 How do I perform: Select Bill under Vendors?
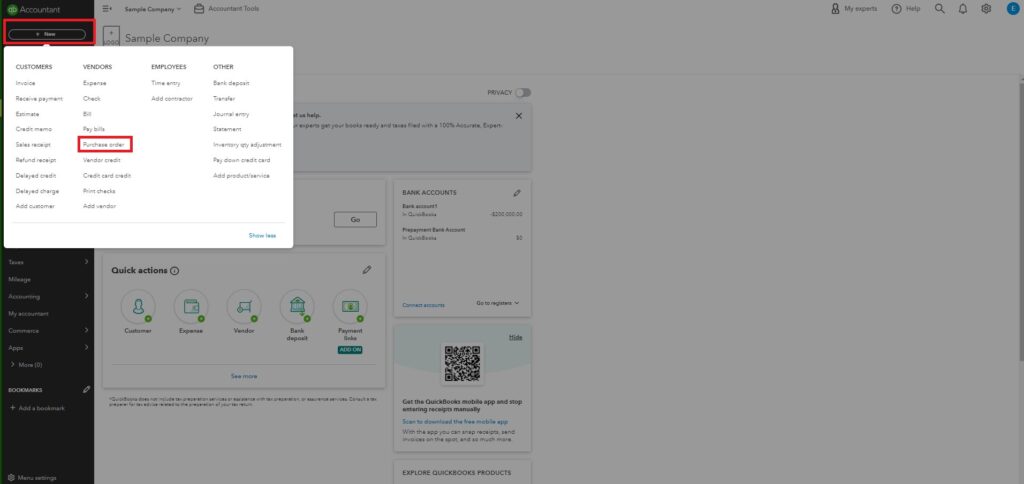click(88, 114)
